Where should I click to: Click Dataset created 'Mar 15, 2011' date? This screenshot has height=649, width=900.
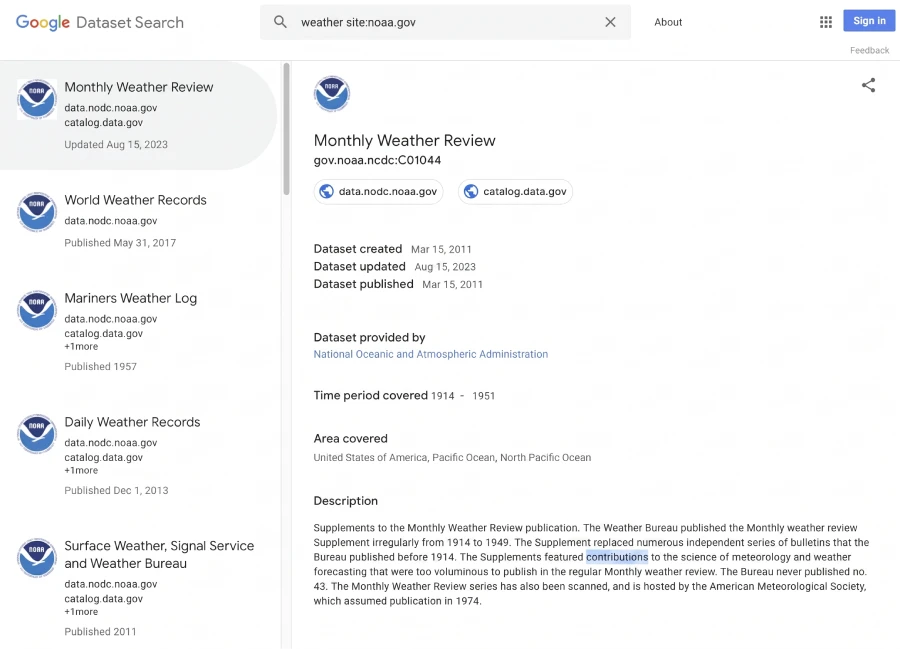441,250
